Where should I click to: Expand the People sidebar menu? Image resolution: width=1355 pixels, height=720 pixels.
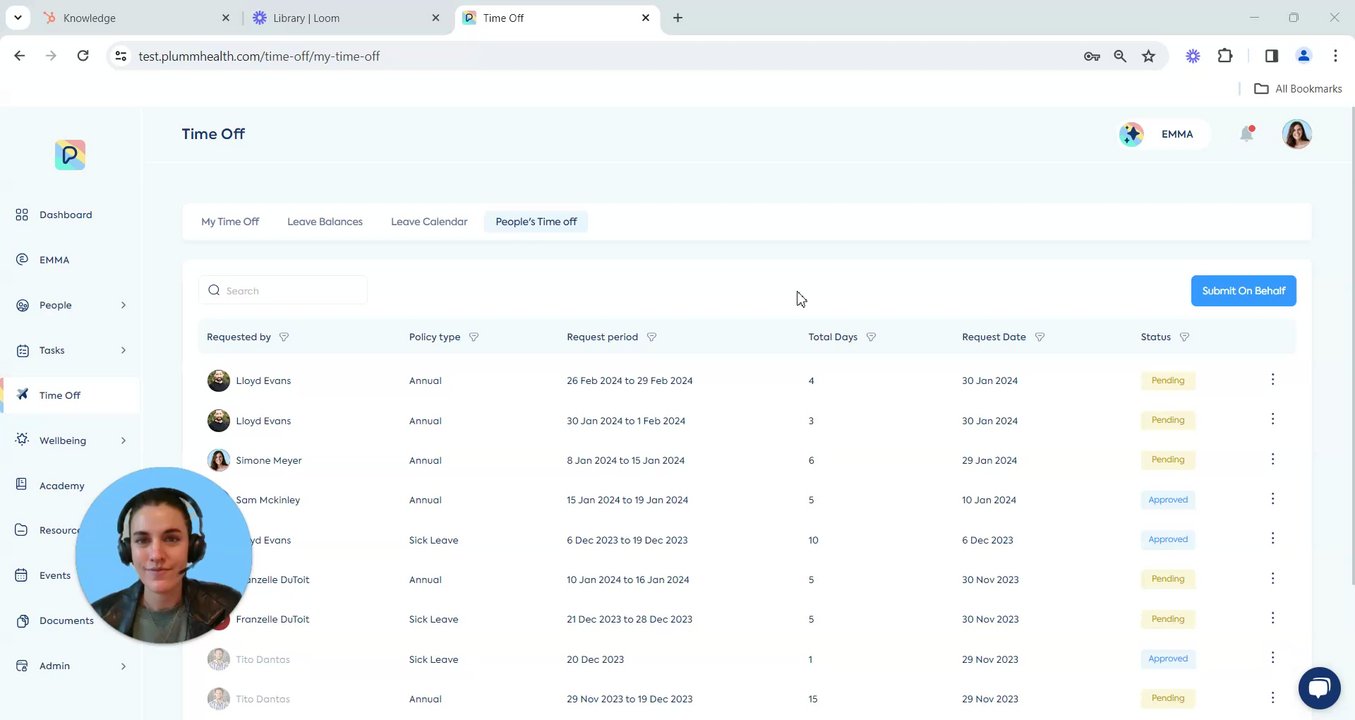point(123,305)
